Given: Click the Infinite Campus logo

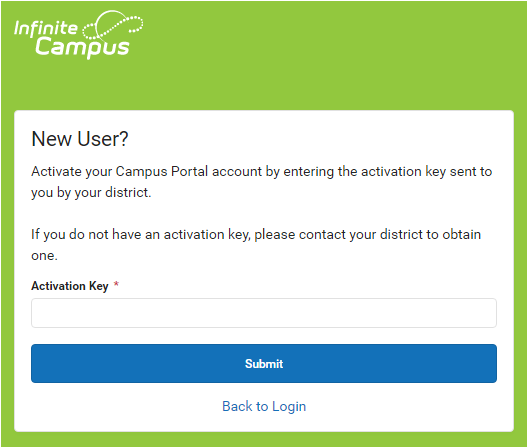Looking at the screenshot, I should (x=78, y=35).
